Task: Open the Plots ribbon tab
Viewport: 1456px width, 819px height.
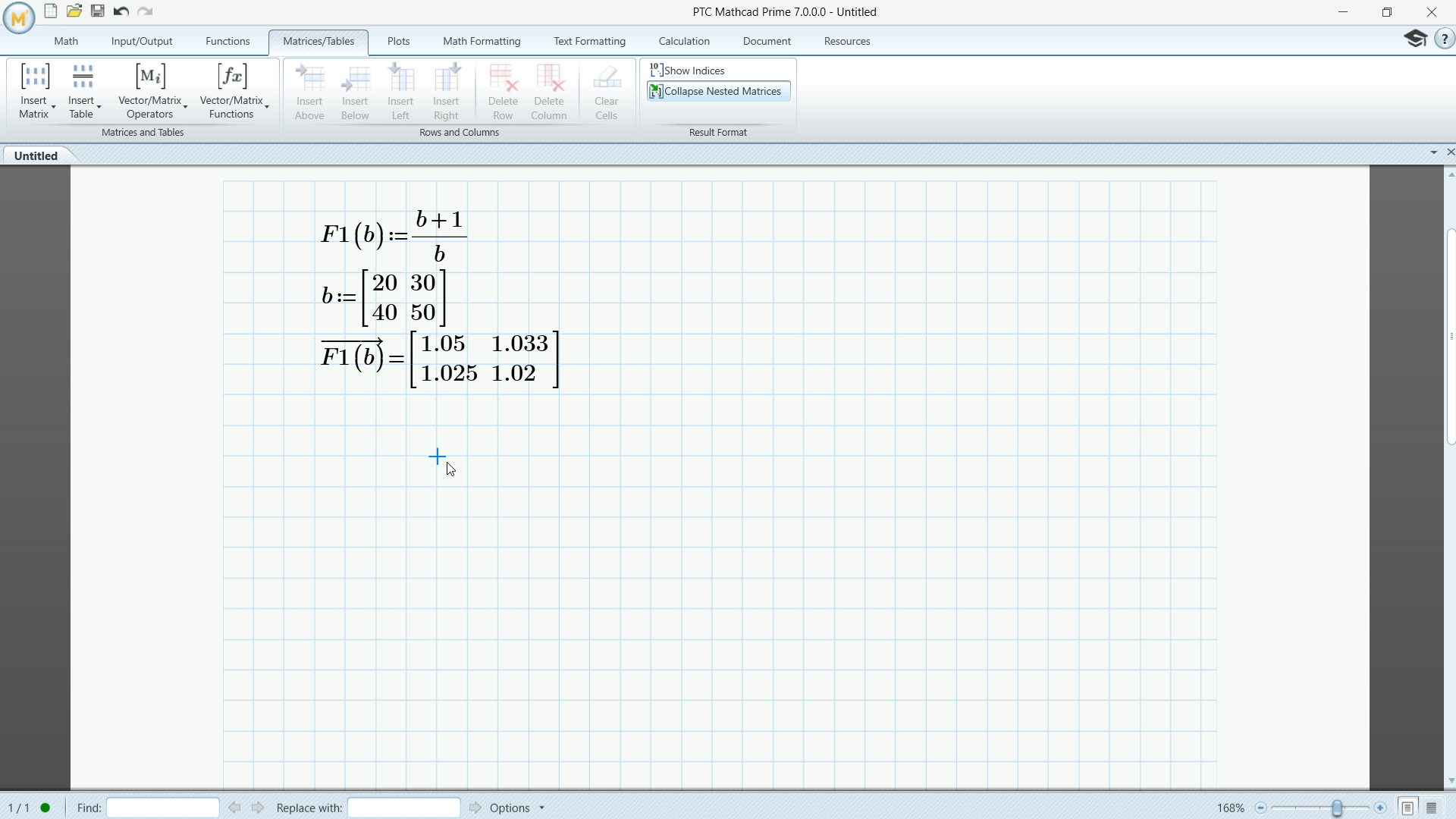Action: click(398, 41)
